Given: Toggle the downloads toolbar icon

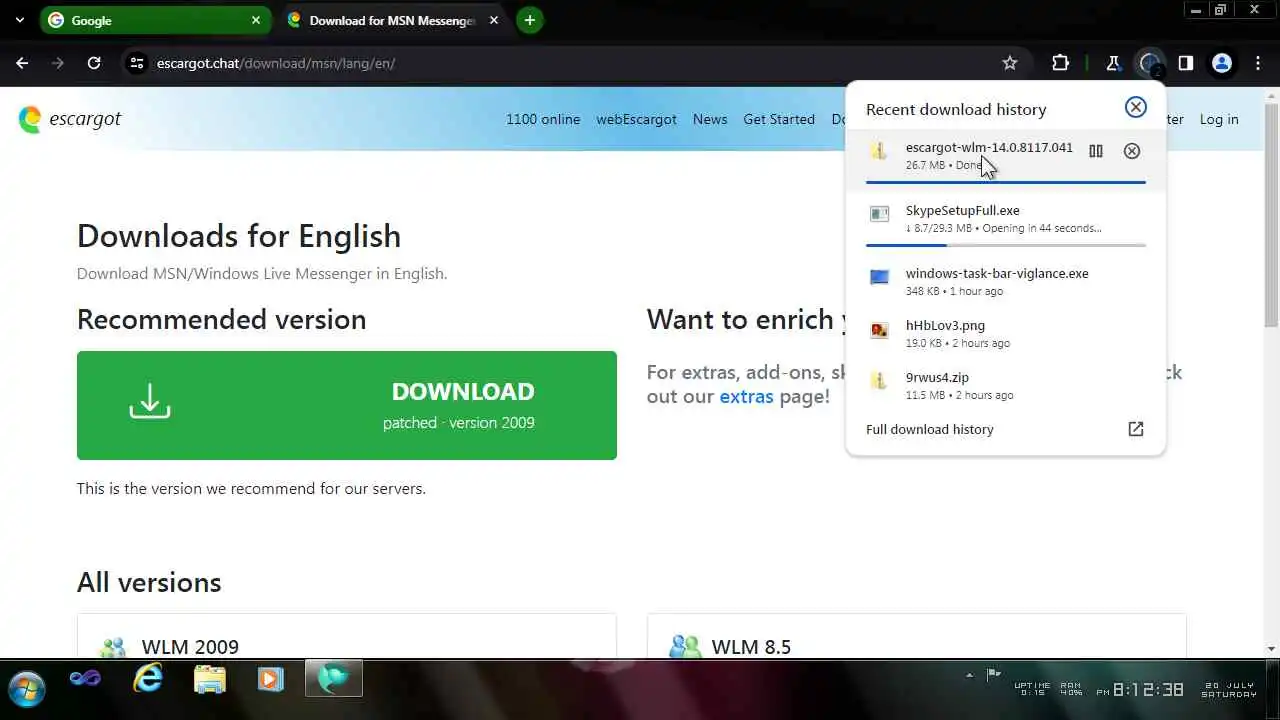Looking at the screenshot, I should (1150, 63).
